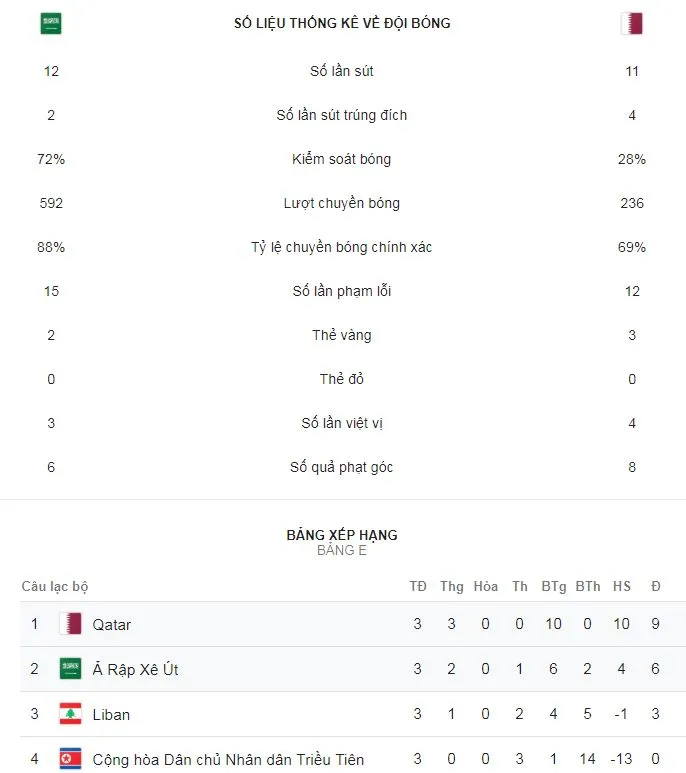Click the Thg column header
The width and height of the screenshot is (686, 773).
(452, 586)
